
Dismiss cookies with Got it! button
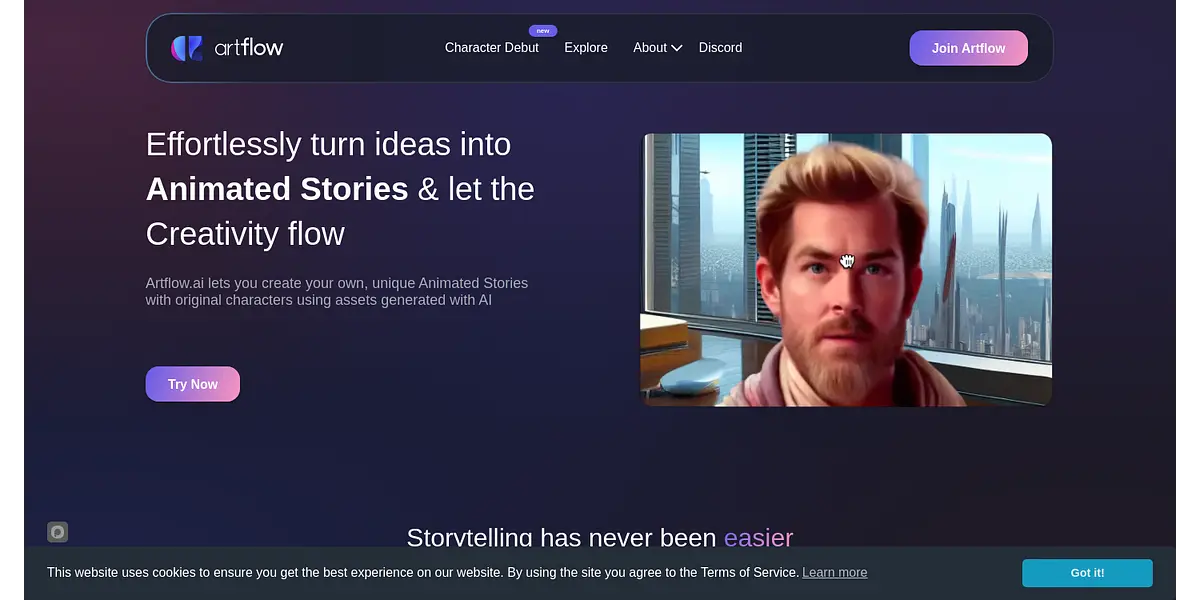tap(1087, 573)
